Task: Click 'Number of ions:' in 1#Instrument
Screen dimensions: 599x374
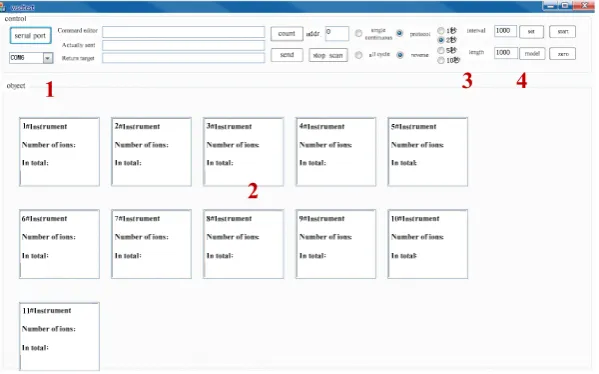Action: (x=49, y=145)
